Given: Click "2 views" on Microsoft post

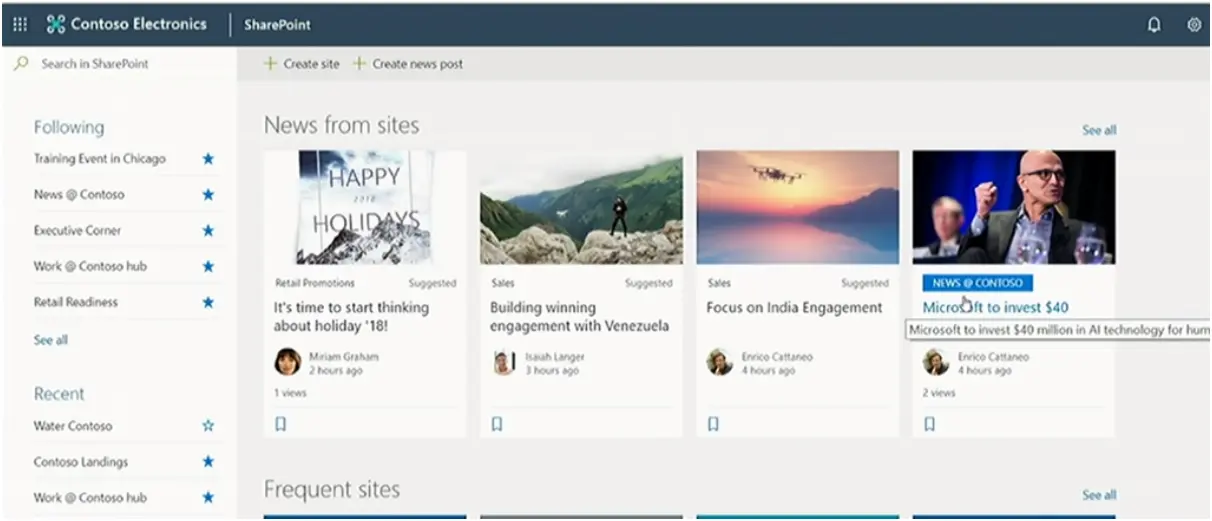Looking at the screenshot, I should point(939,393).
